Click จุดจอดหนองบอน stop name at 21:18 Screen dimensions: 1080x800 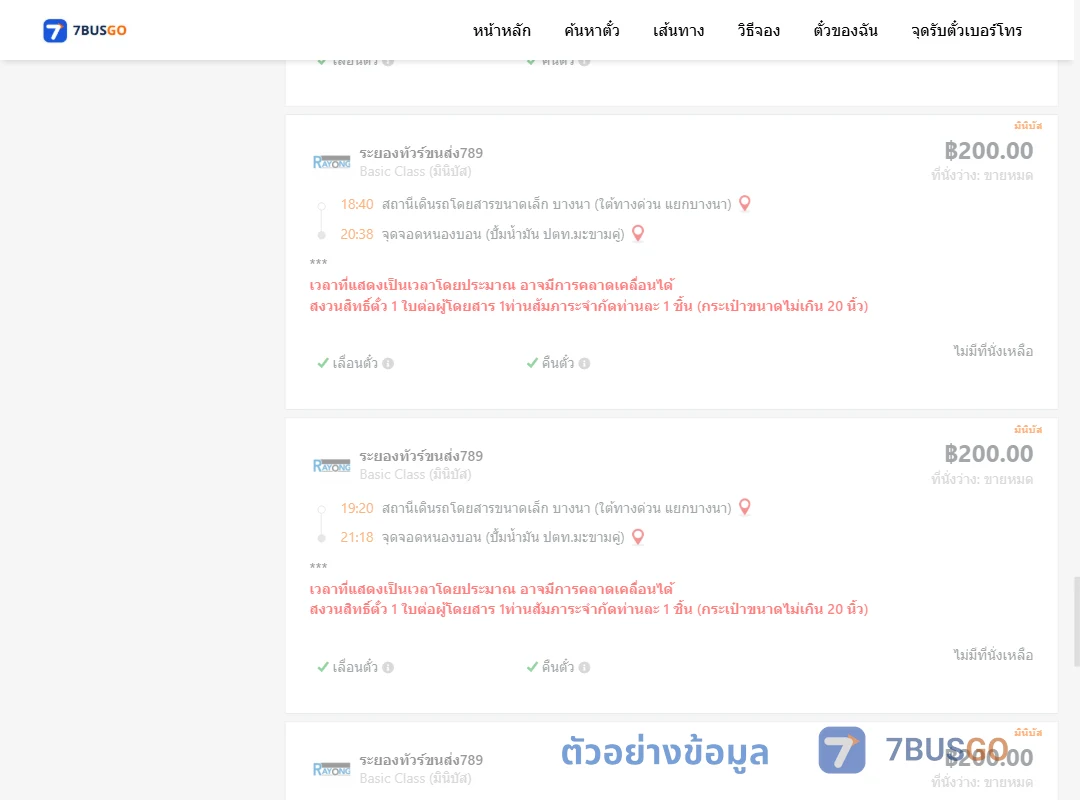click(x=503, y=537)
